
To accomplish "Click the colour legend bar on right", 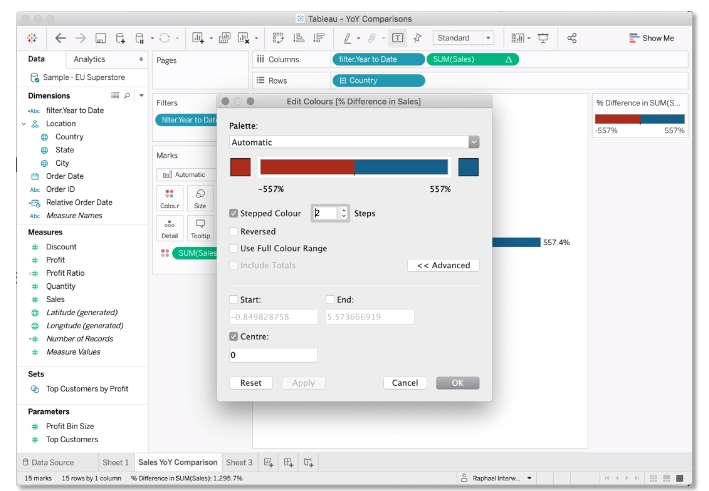I will coord(639,119).
